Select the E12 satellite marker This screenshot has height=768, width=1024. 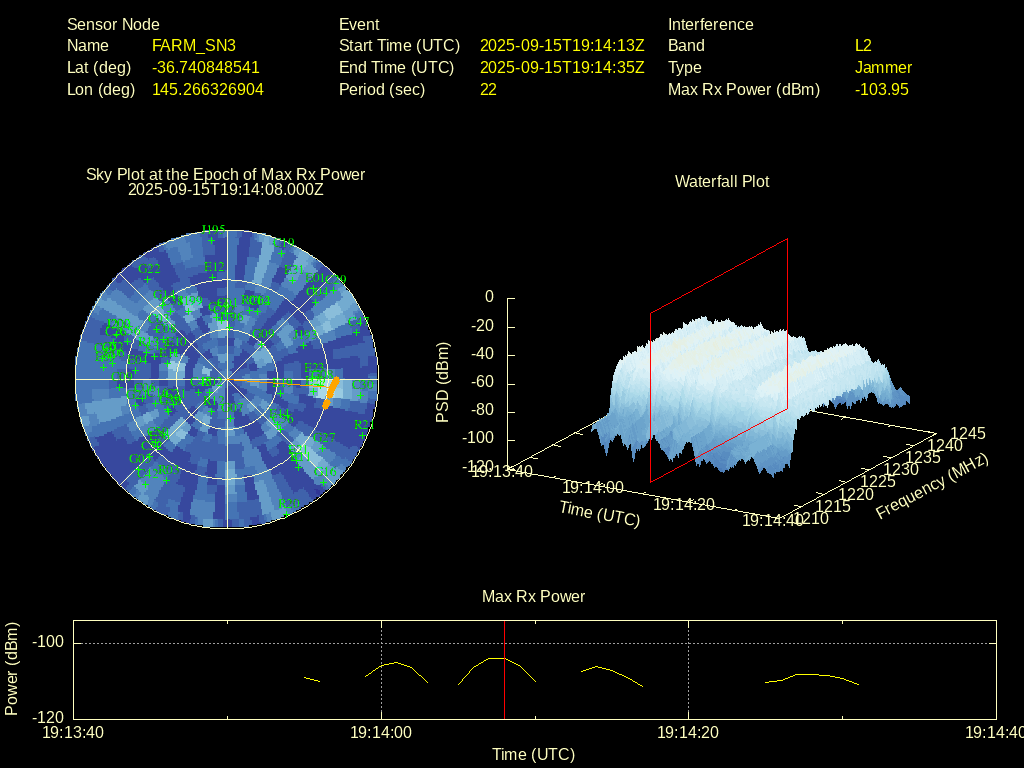213,279
